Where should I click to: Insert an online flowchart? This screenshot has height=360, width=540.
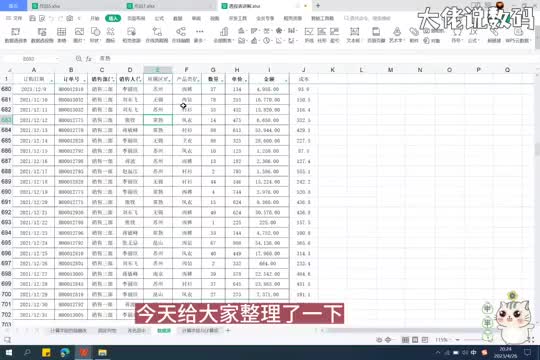click(x=157, y=35)
